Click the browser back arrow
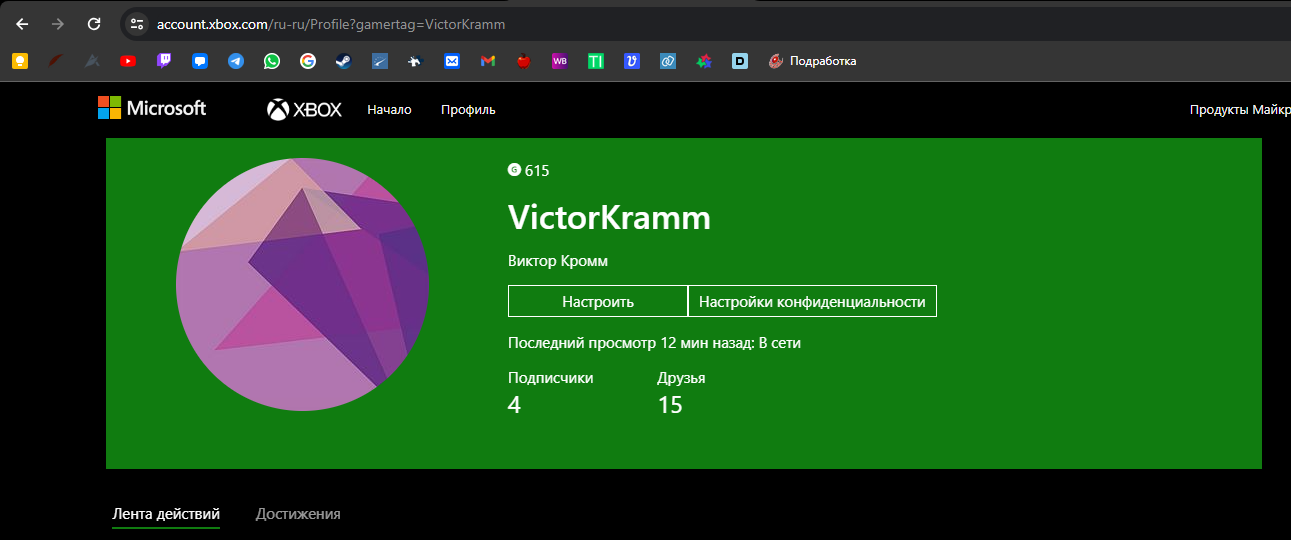Image resolution: width=1291 pixels, height=540 pixels. [22, 24]
